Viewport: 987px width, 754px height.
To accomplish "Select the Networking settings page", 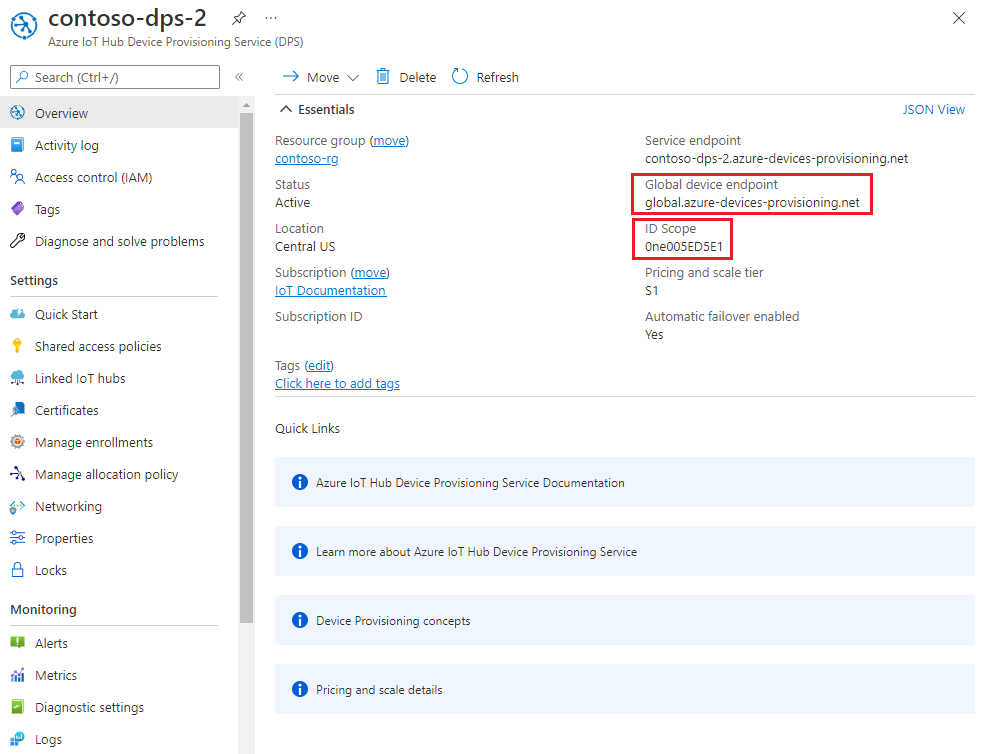I will 67,506.
